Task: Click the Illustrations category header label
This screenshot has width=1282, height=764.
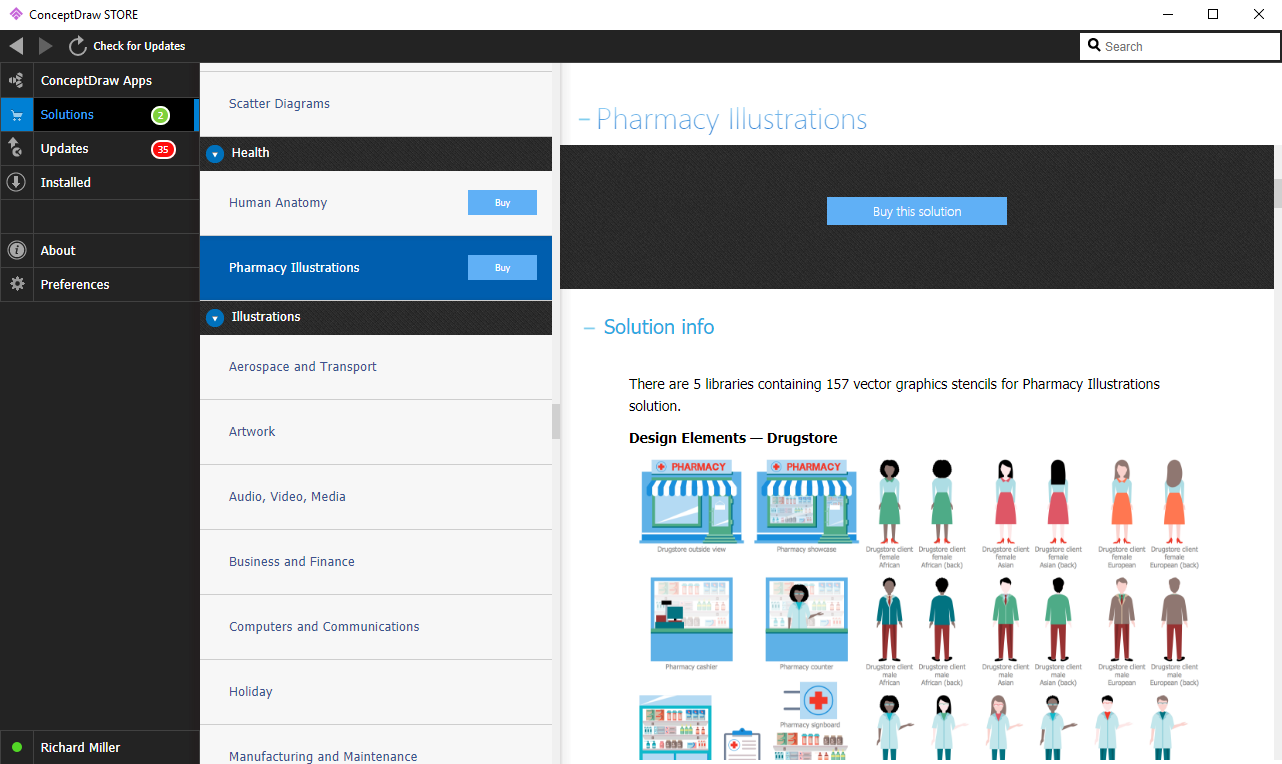Action: click(266, 317)
